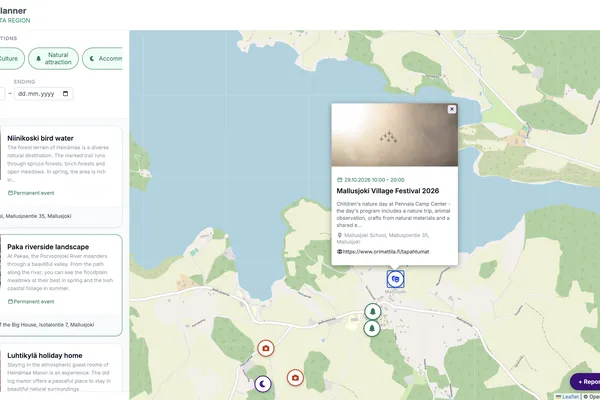Click the festival popup photo

coord(395,135)
